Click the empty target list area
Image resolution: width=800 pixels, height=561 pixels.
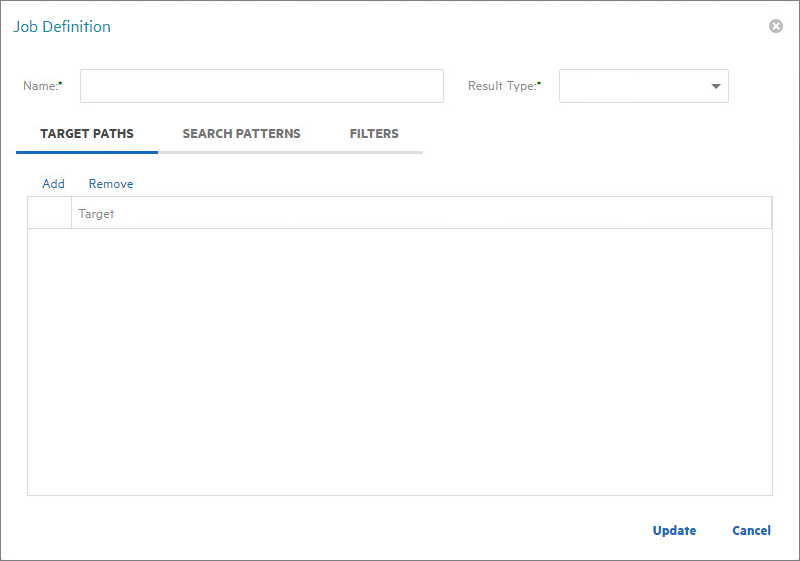tap(400, 360)
